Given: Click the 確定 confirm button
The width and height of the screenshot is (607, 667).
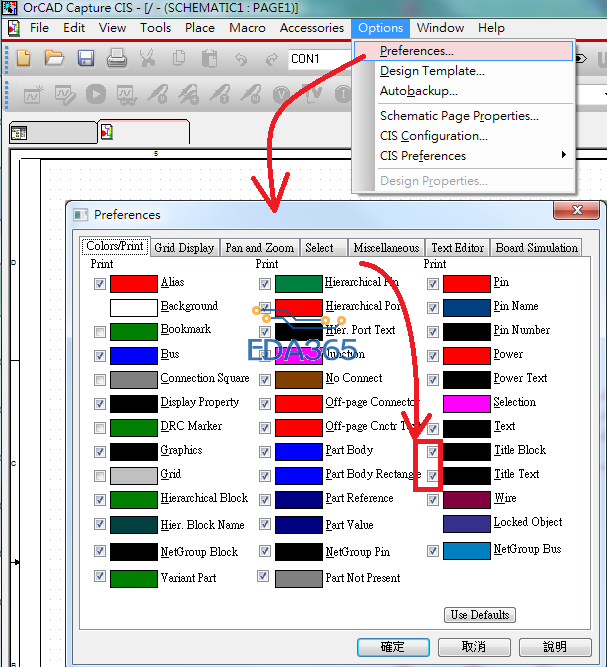Looking at the screenshot, I should 393,647.
